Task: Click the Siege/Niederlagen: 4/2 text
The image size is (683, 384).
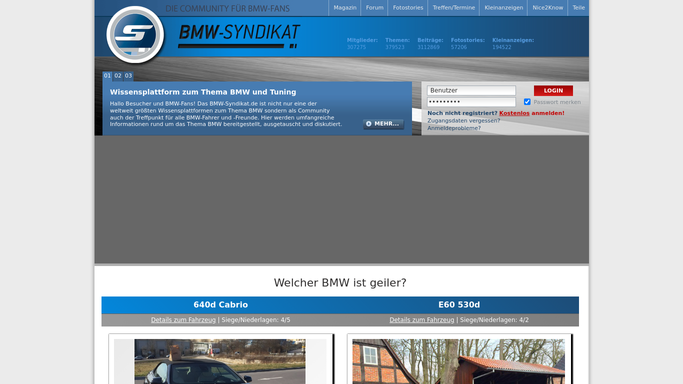Action: tap(494, 320)
